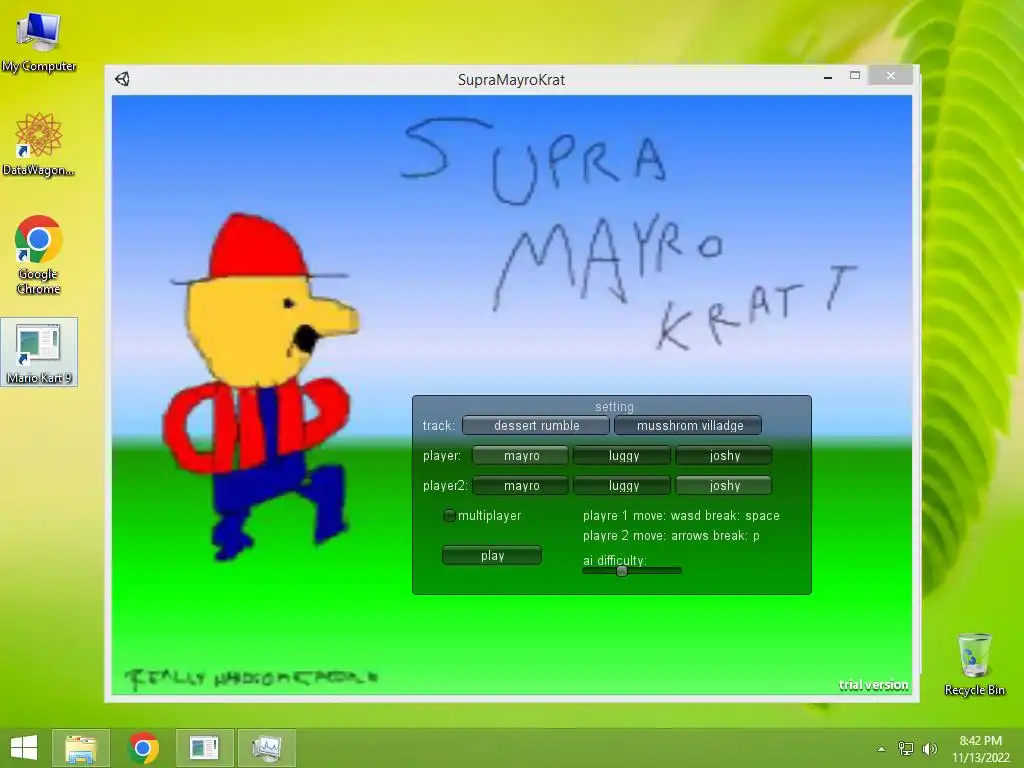Image resolution: width=1024 pixels, height=768 pixels.
Task: Click the 'player2:' label
Action: pos(445,486)
